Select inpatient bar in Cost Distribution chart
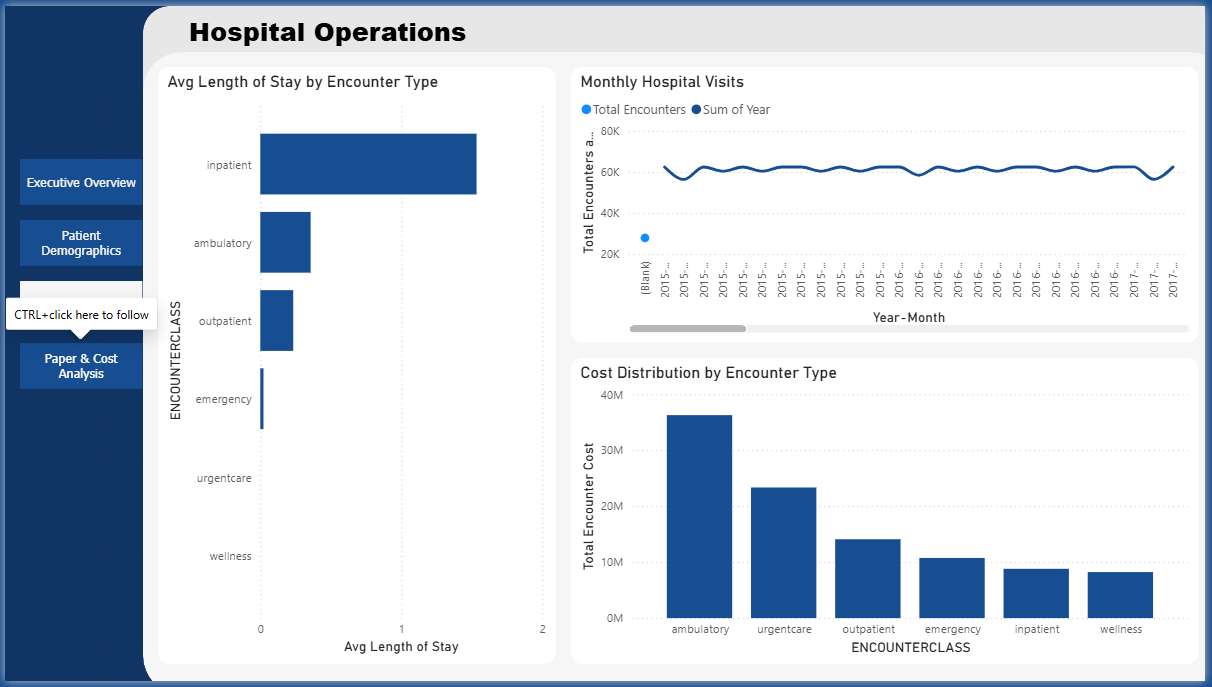The height and width of the screenshot is (687, 1212). point(1036,593)
